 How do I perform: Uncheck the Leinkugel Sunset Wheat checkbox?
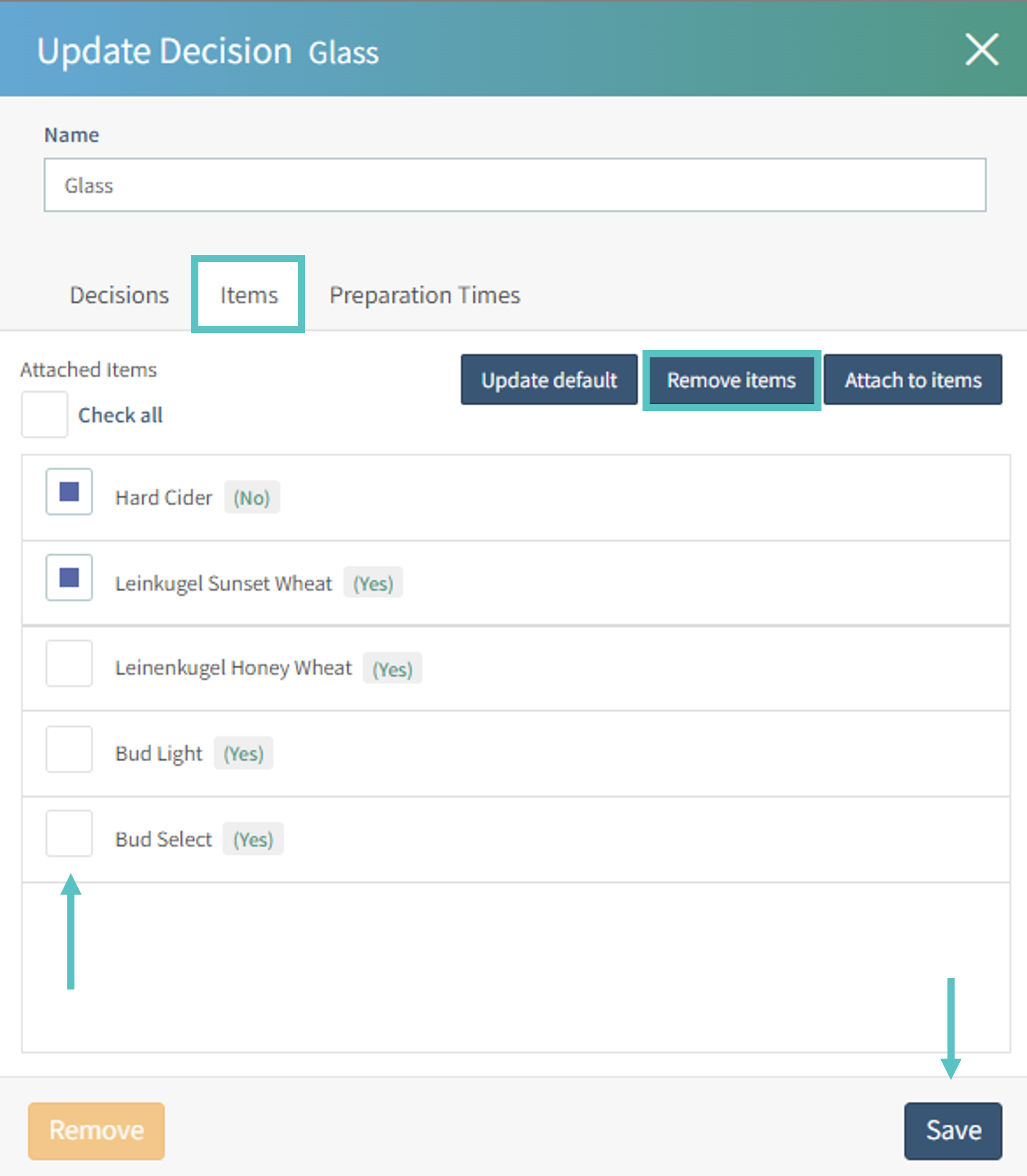[69, 578]
